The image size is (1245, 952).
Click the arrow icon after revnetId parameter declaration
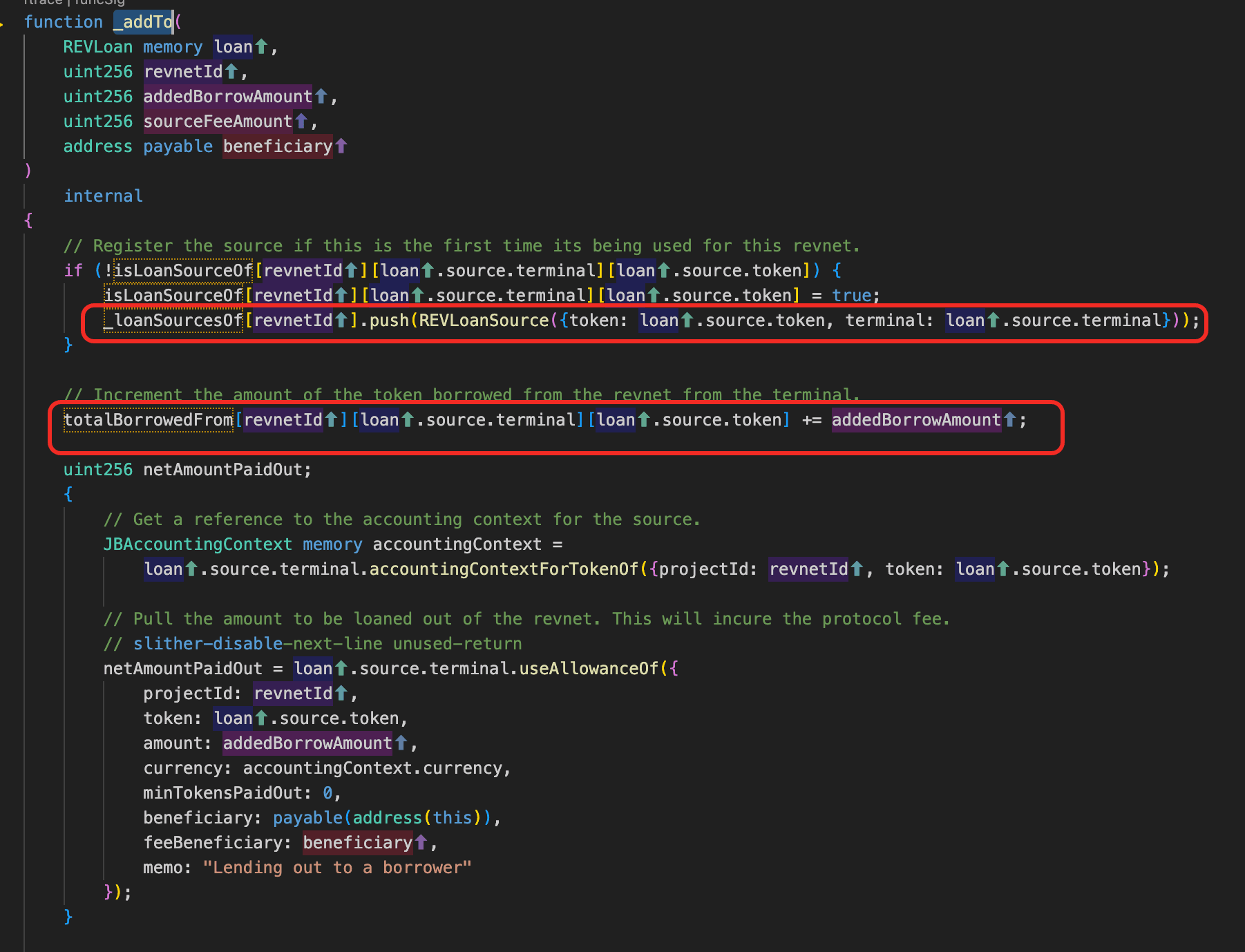point(231,72)
